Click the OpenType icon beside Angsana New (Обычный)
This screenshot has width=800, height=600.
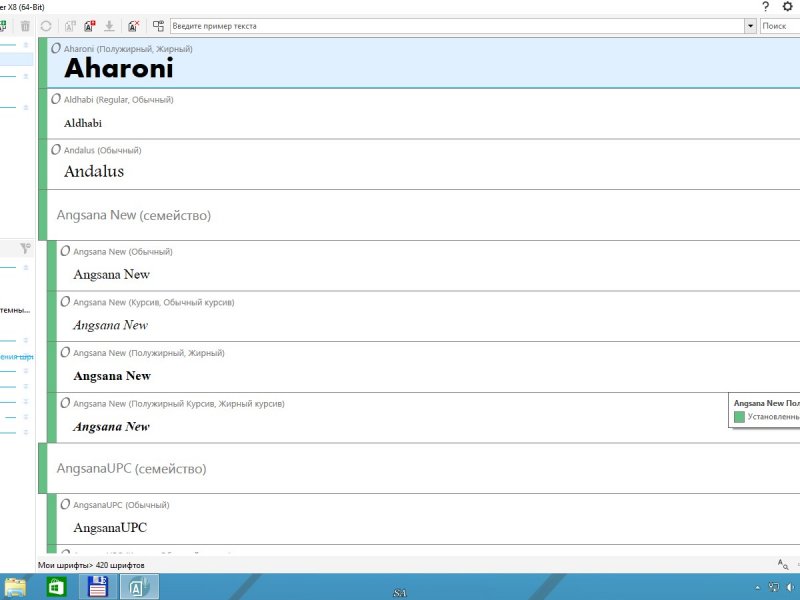65,251
